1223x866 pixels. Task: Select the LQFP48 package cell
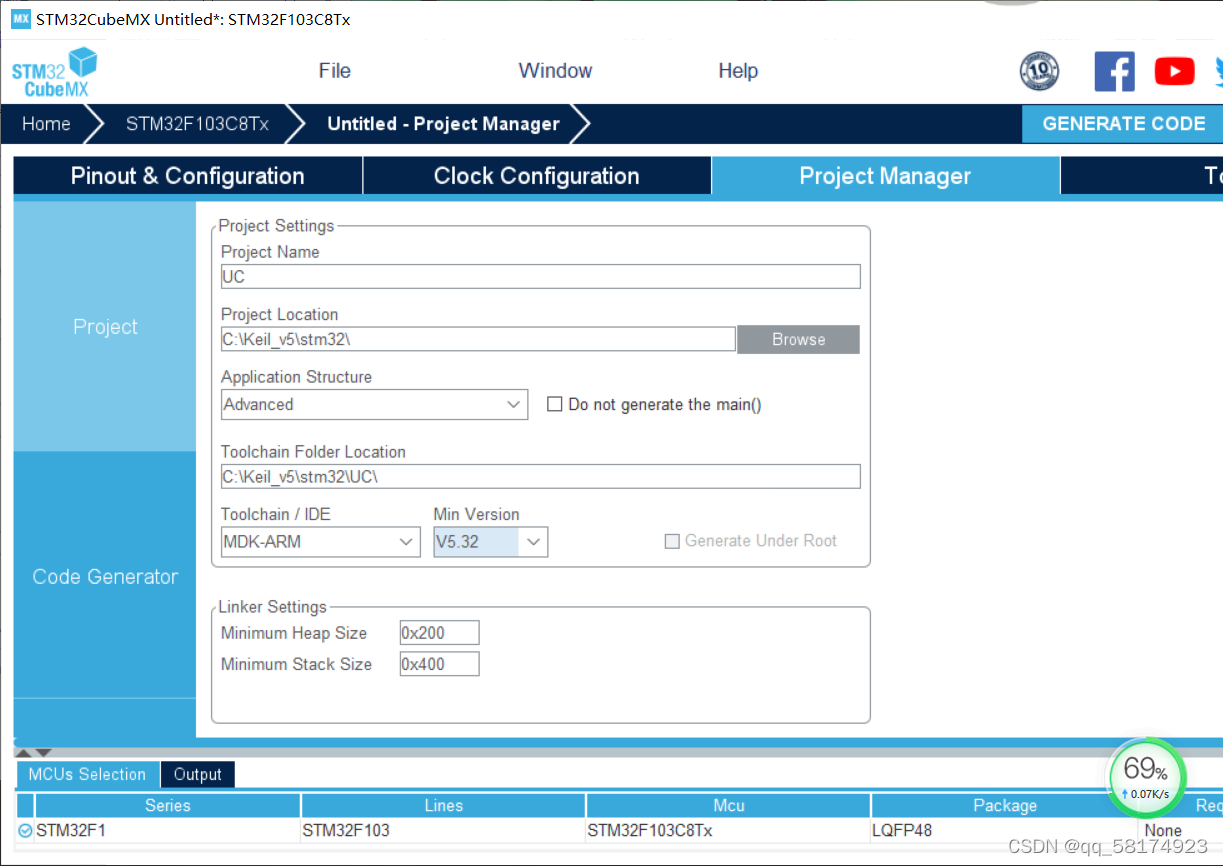point(1005,830)
